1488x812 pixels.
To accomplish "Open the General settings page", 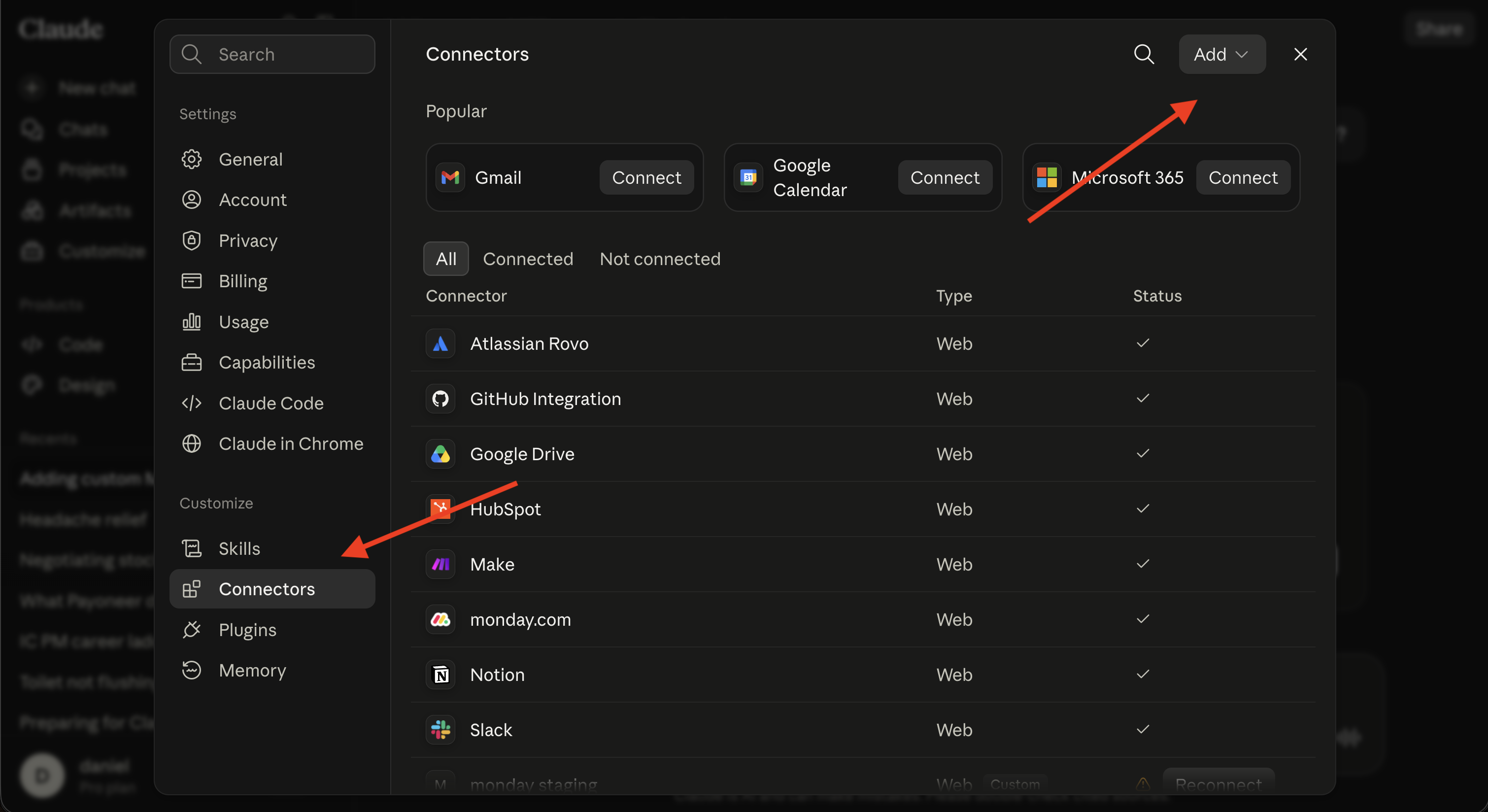I will pyautogui.click(x=272, y=159).
